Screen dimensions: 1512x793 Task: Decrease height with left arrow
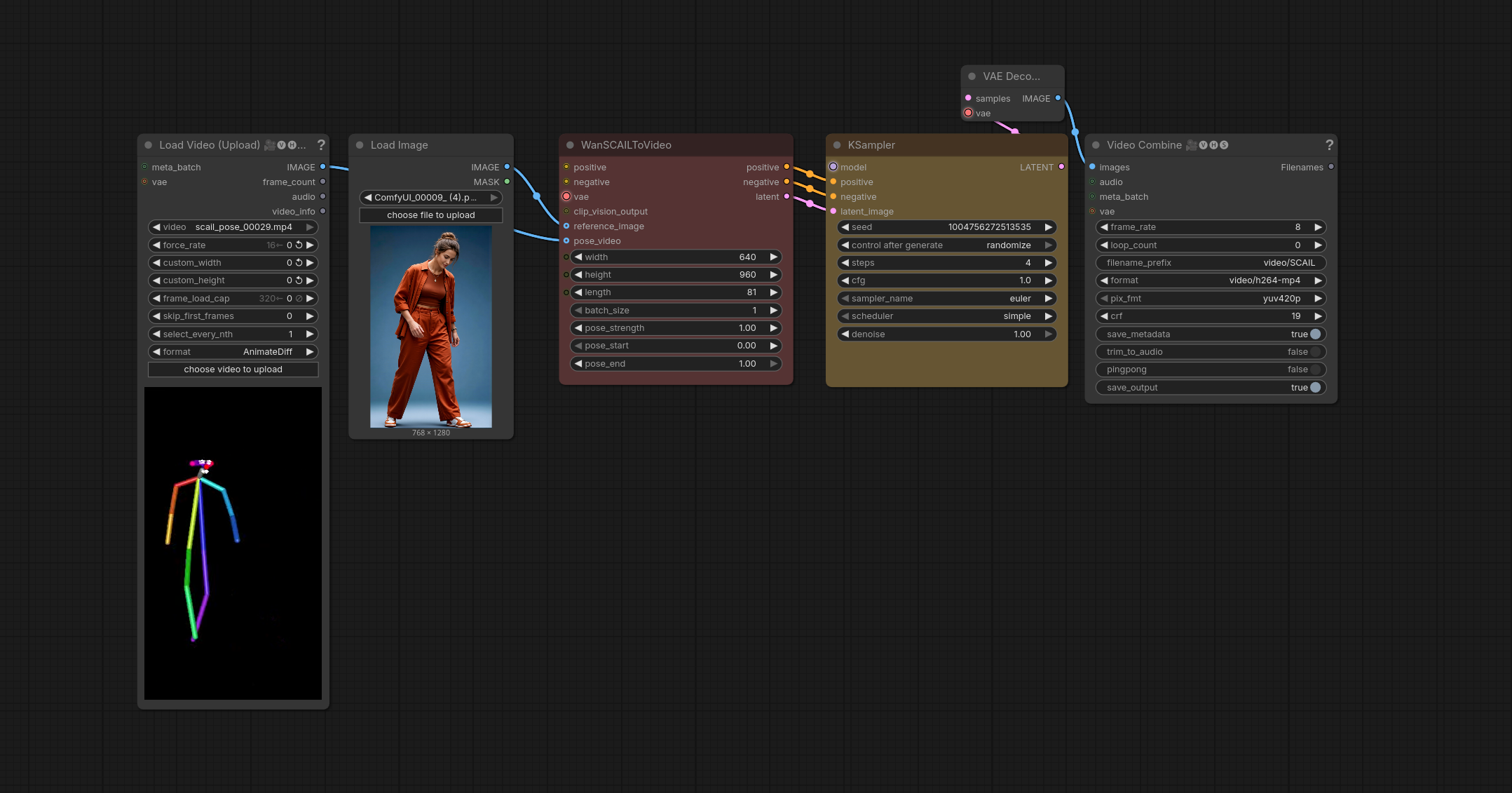coord(578,275)
